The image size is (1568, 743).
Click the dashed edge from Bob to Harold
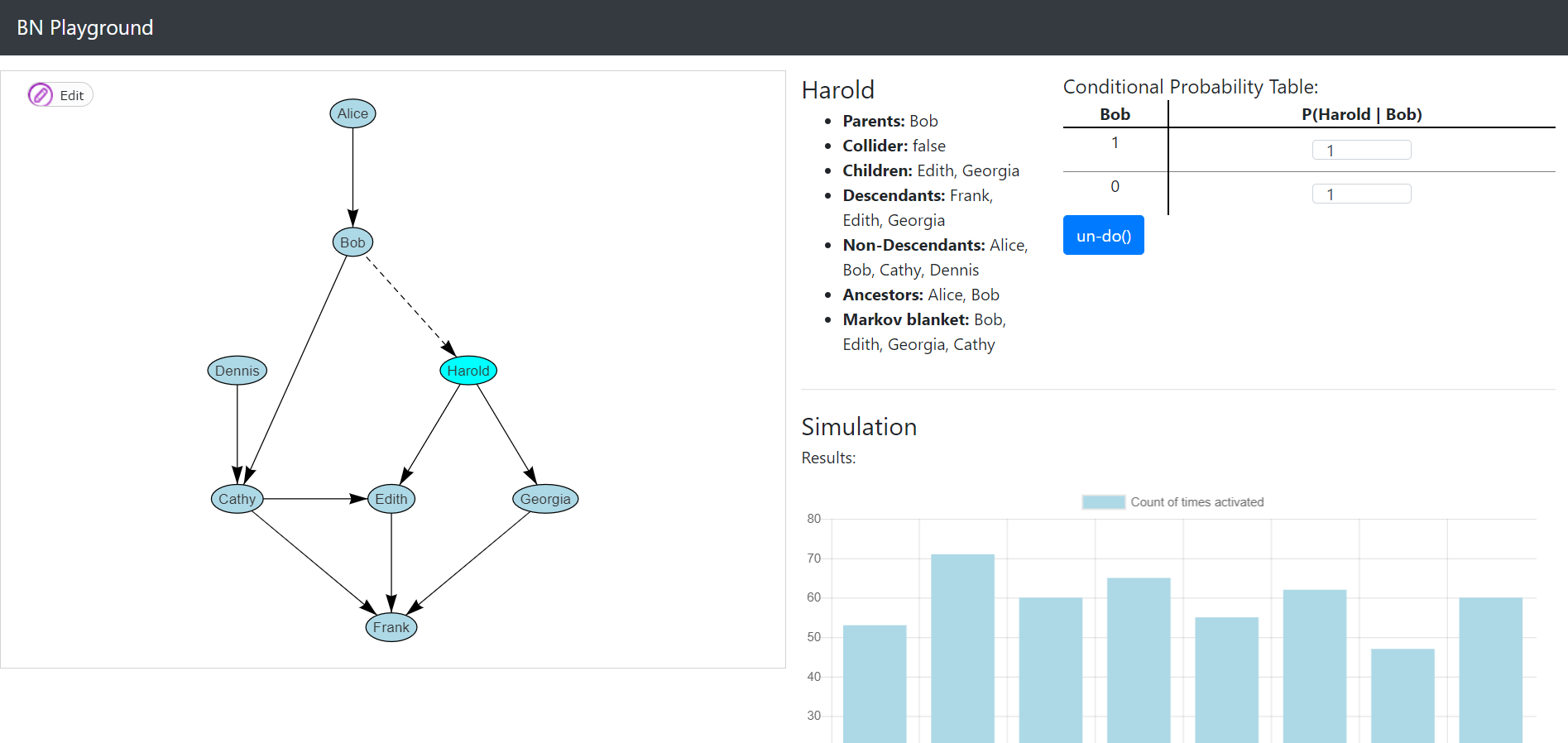coord(411,306)
